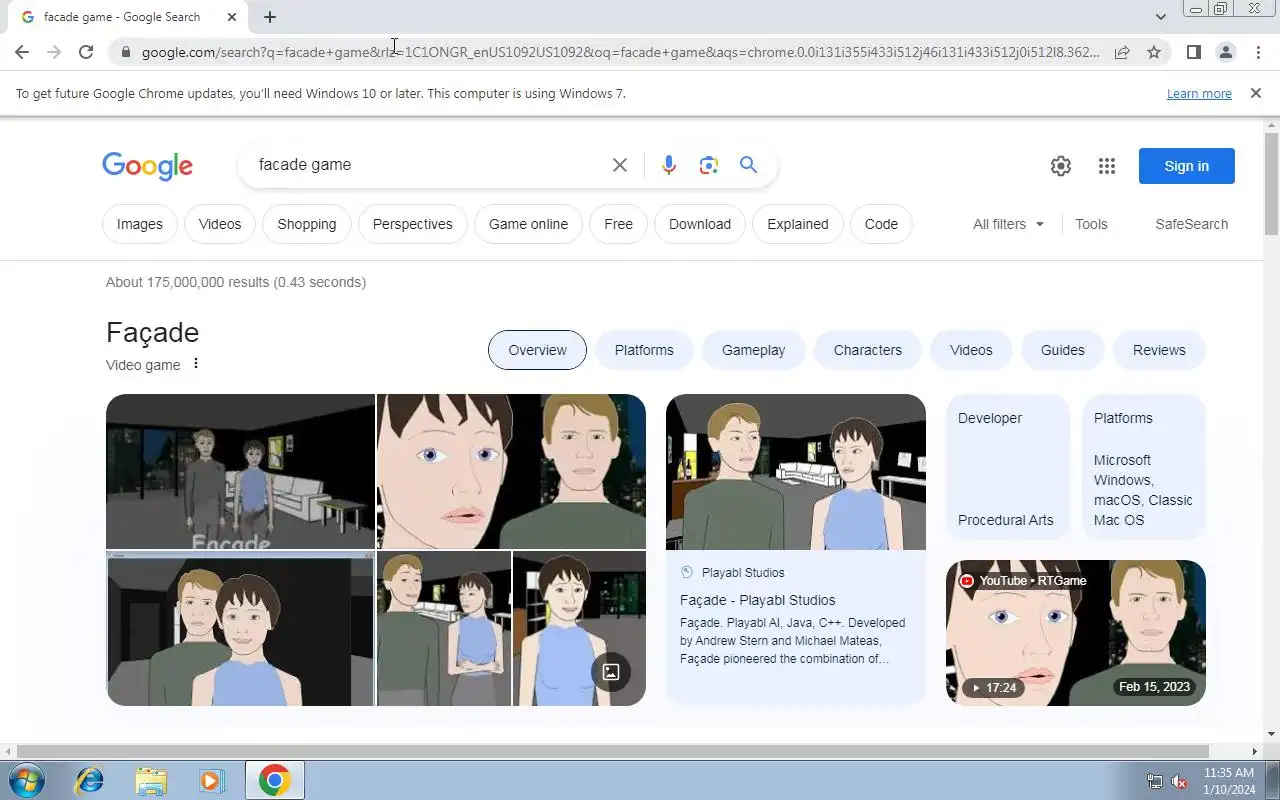Go forward with the browser arrow
Screen dimensions: 1280x800
click(x=54, y=52)
